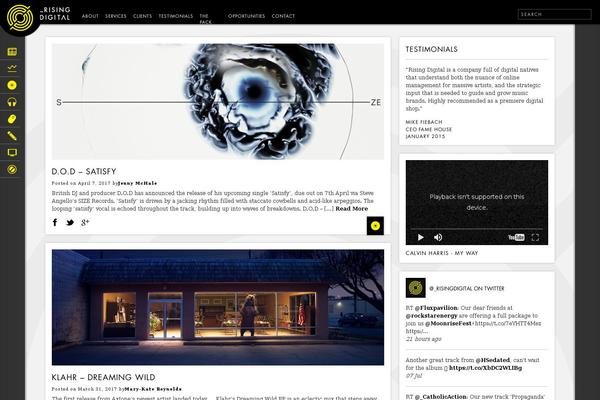Open the Services menu item

click(x=116, y=16)
